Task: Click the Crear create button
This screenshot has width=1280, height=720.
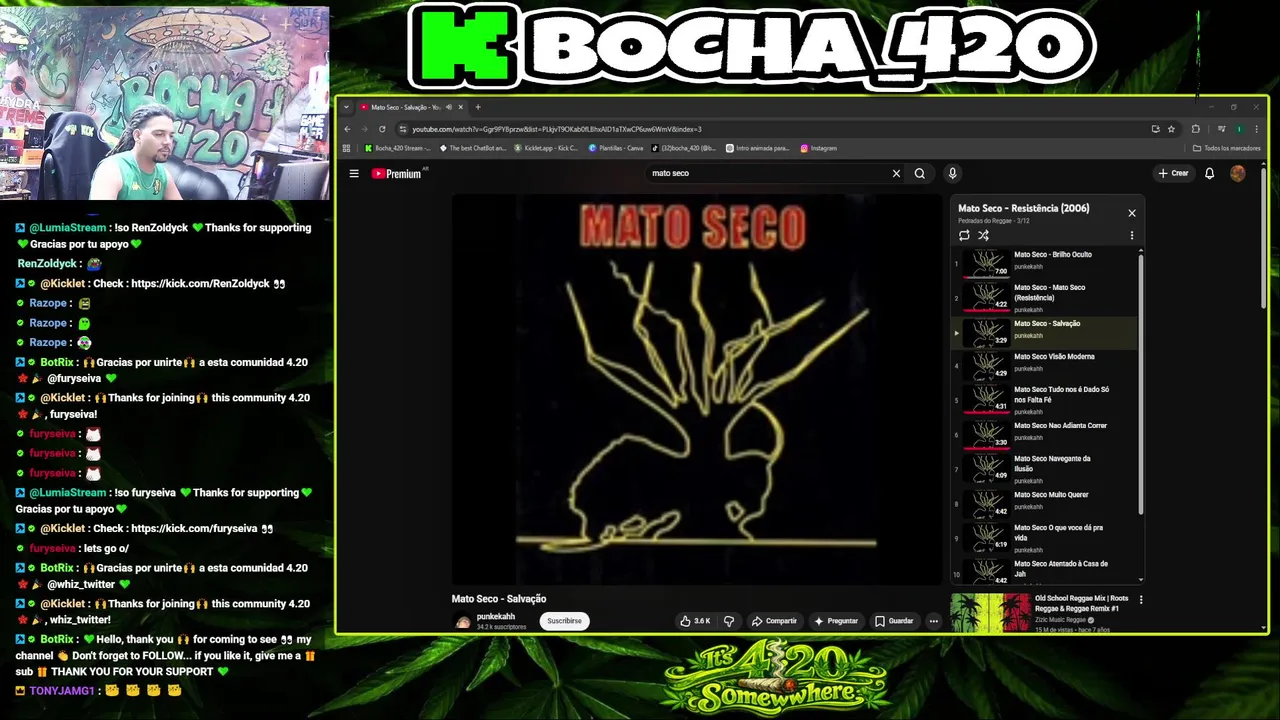Action: [1173, 173]
